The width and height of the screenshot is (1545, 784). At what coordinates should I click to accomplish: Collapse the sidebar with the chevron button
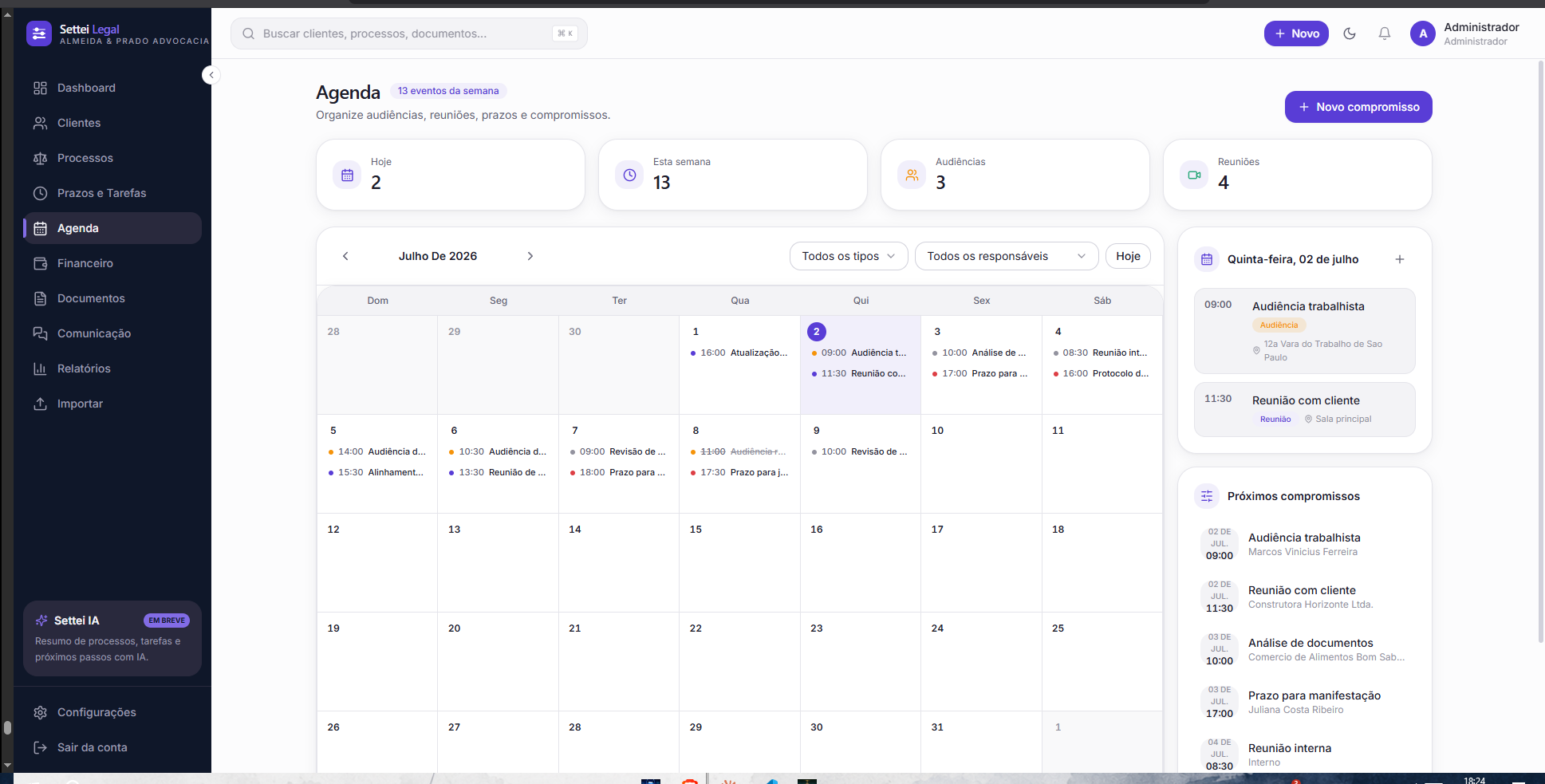click(x=211, y=75)
